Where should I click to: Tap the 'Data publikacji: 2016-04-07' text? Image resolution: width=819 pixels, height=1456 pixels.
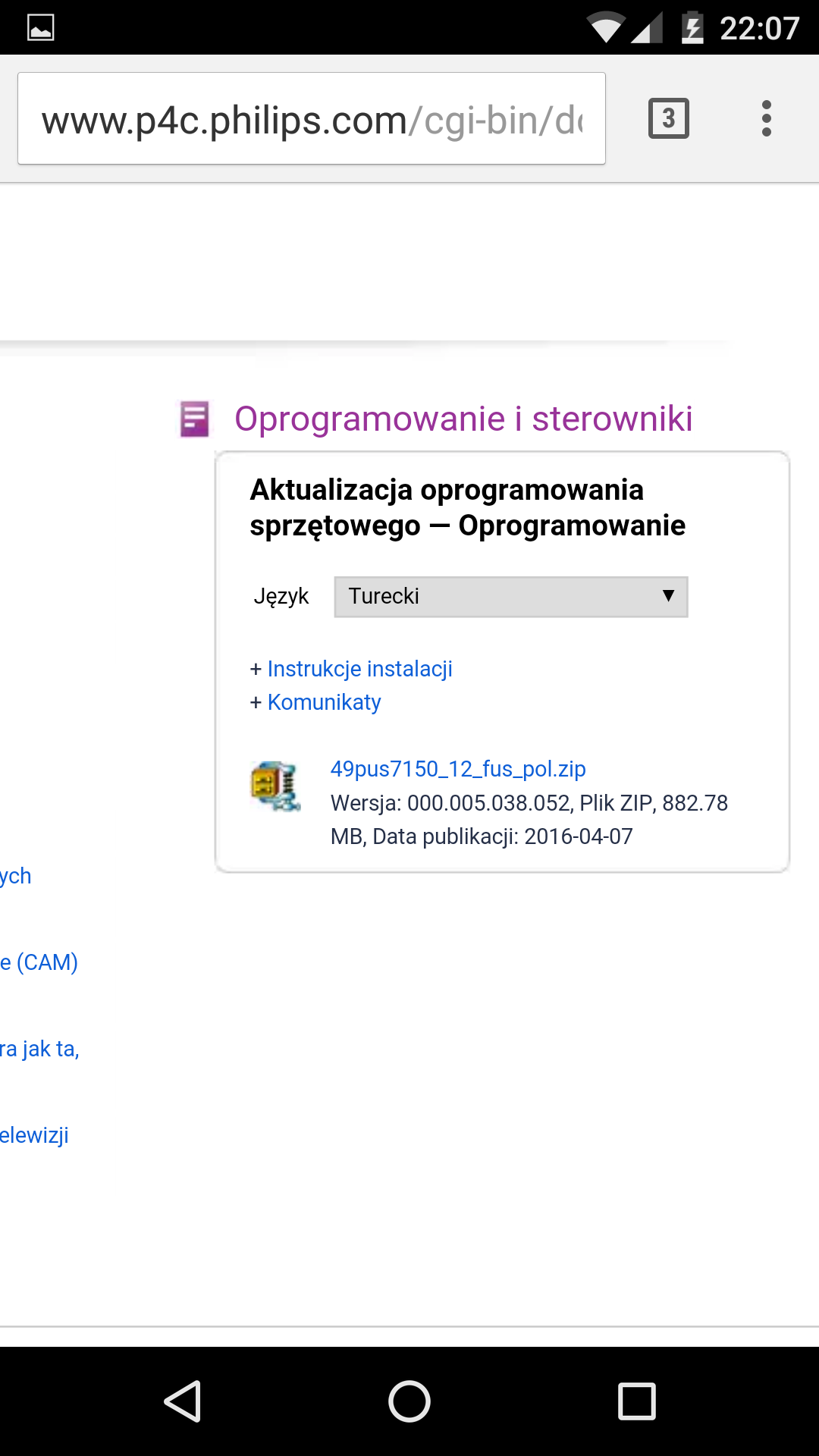(x=503, y=836)
